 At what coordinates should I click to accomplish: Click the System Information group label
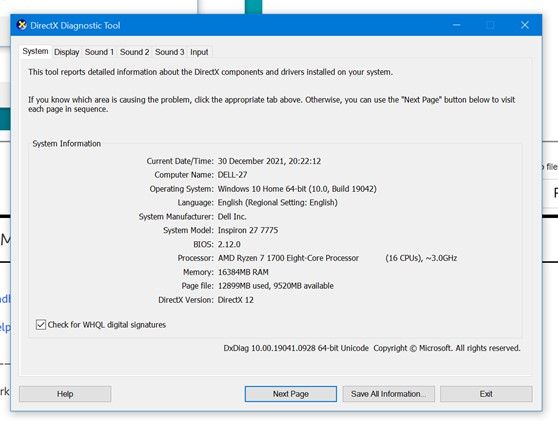pyautogui.click(x=67, y=143)
